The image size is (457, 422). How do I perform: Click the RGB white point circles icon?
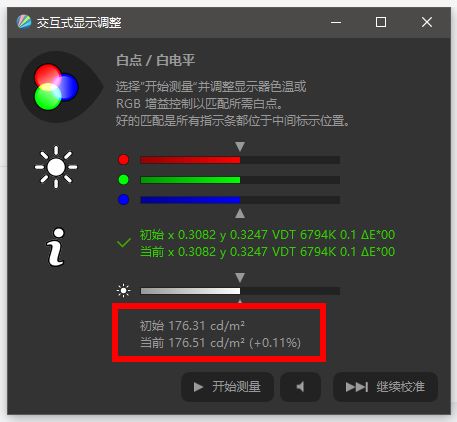tap(57, 87)
